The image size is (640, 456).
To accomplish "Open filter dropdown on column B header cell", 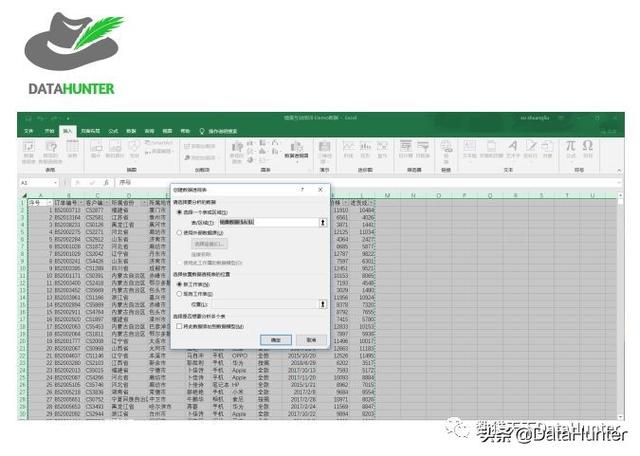I will point(81,203).
